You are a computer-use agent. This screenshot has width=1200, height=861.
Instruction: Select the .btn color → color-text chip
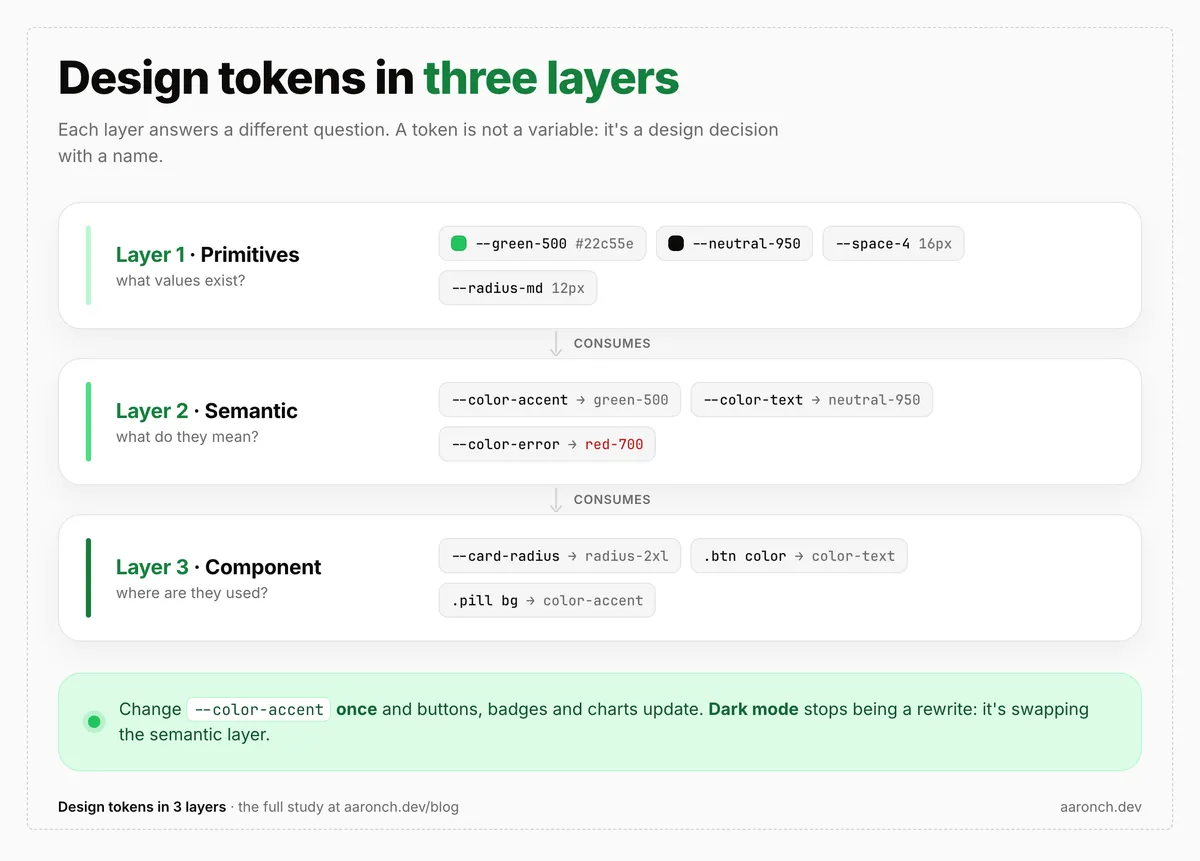point(799,555)
